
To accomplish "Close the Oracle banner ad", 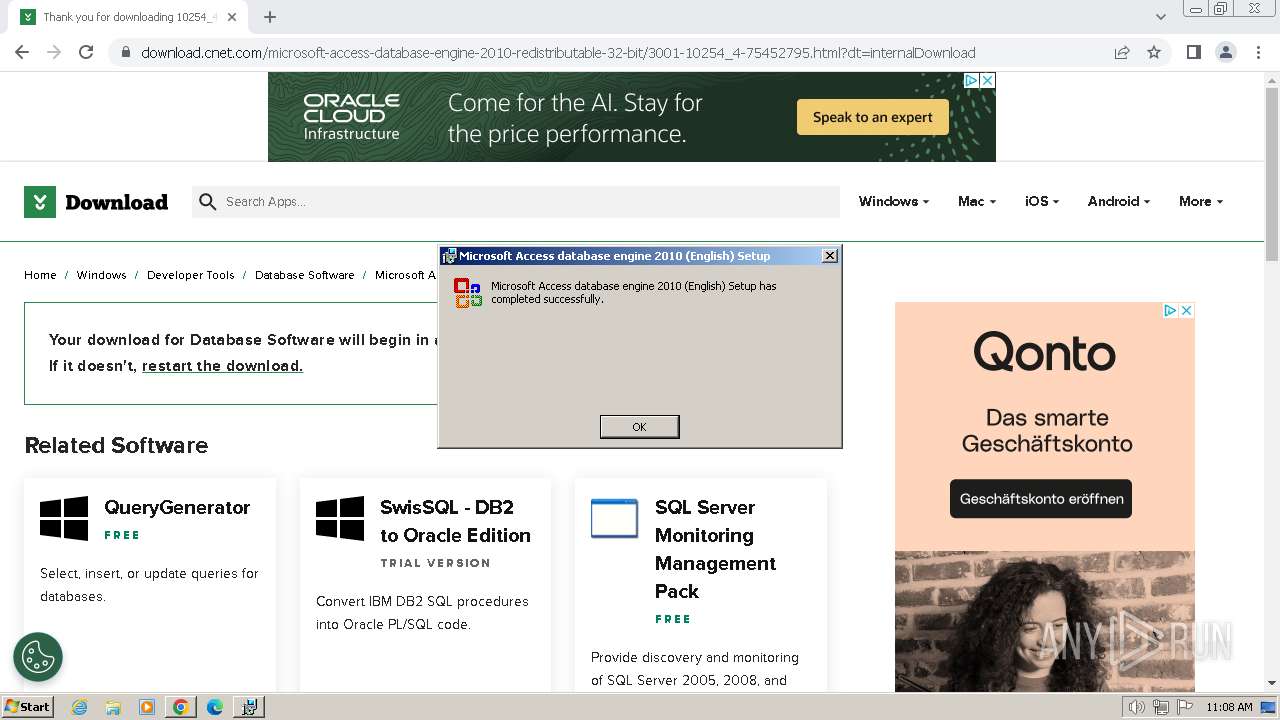I will (x=987, y=80).
